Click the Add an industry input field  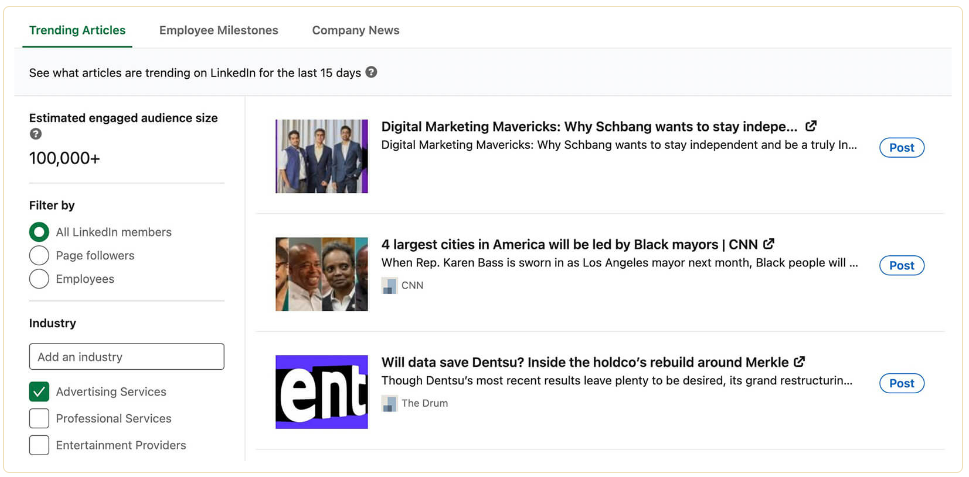pos(126,357)
